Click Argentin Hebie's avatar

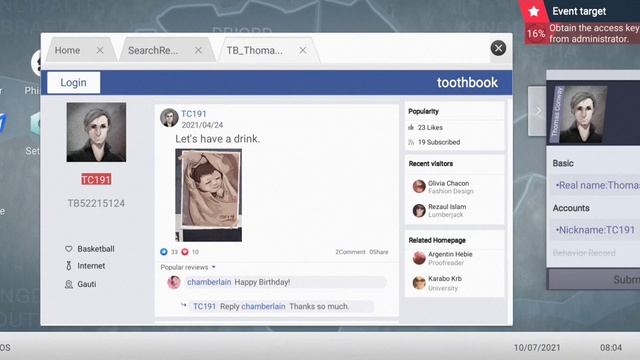[419, 258]
